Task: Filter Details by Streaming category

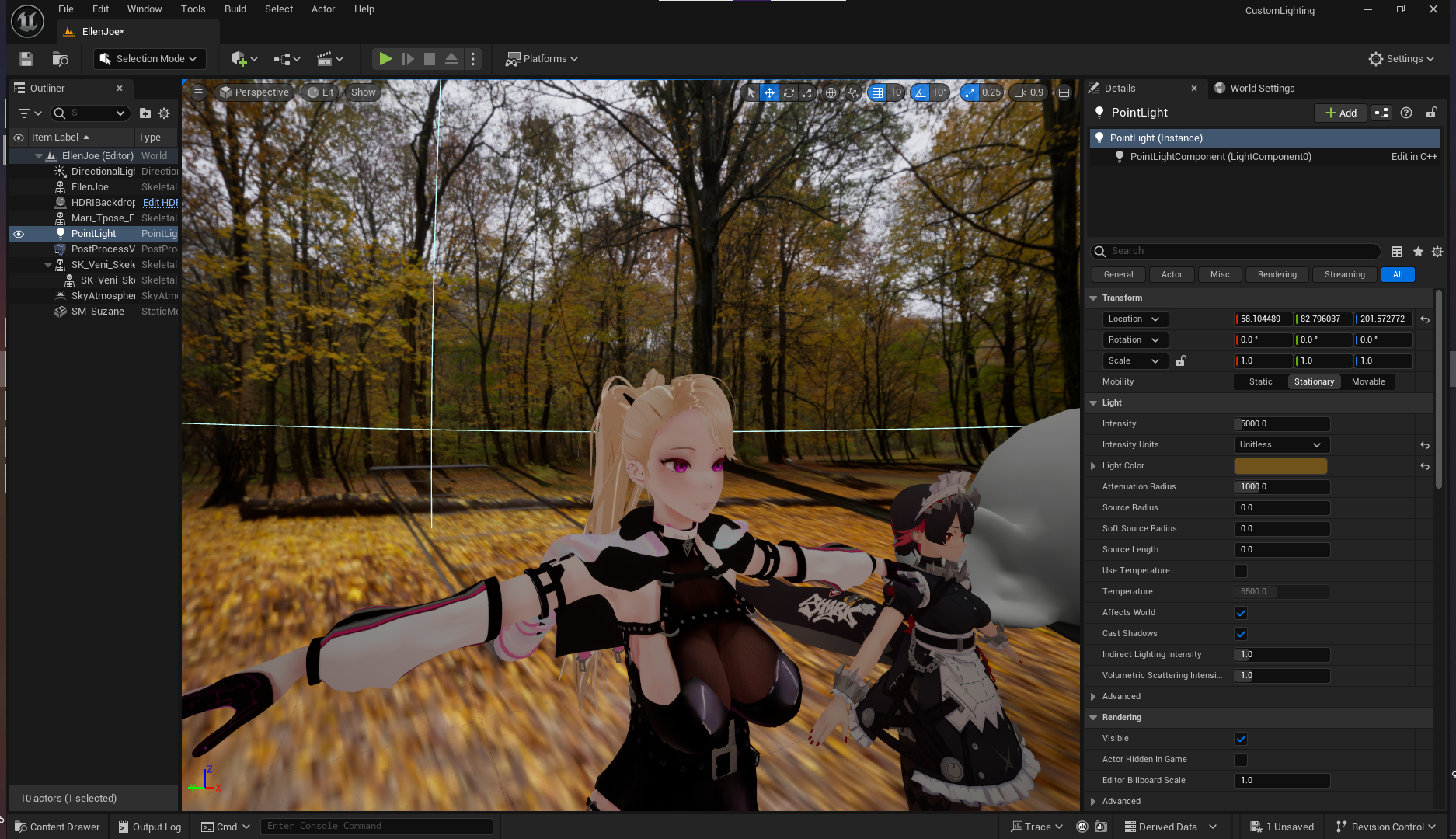Action: (x=1344, y=275)
